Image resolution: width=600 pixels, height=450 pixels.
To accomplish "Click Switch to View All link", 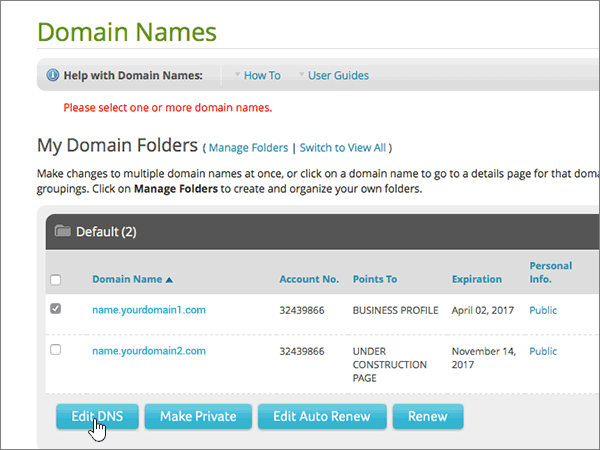I will 342,148.
